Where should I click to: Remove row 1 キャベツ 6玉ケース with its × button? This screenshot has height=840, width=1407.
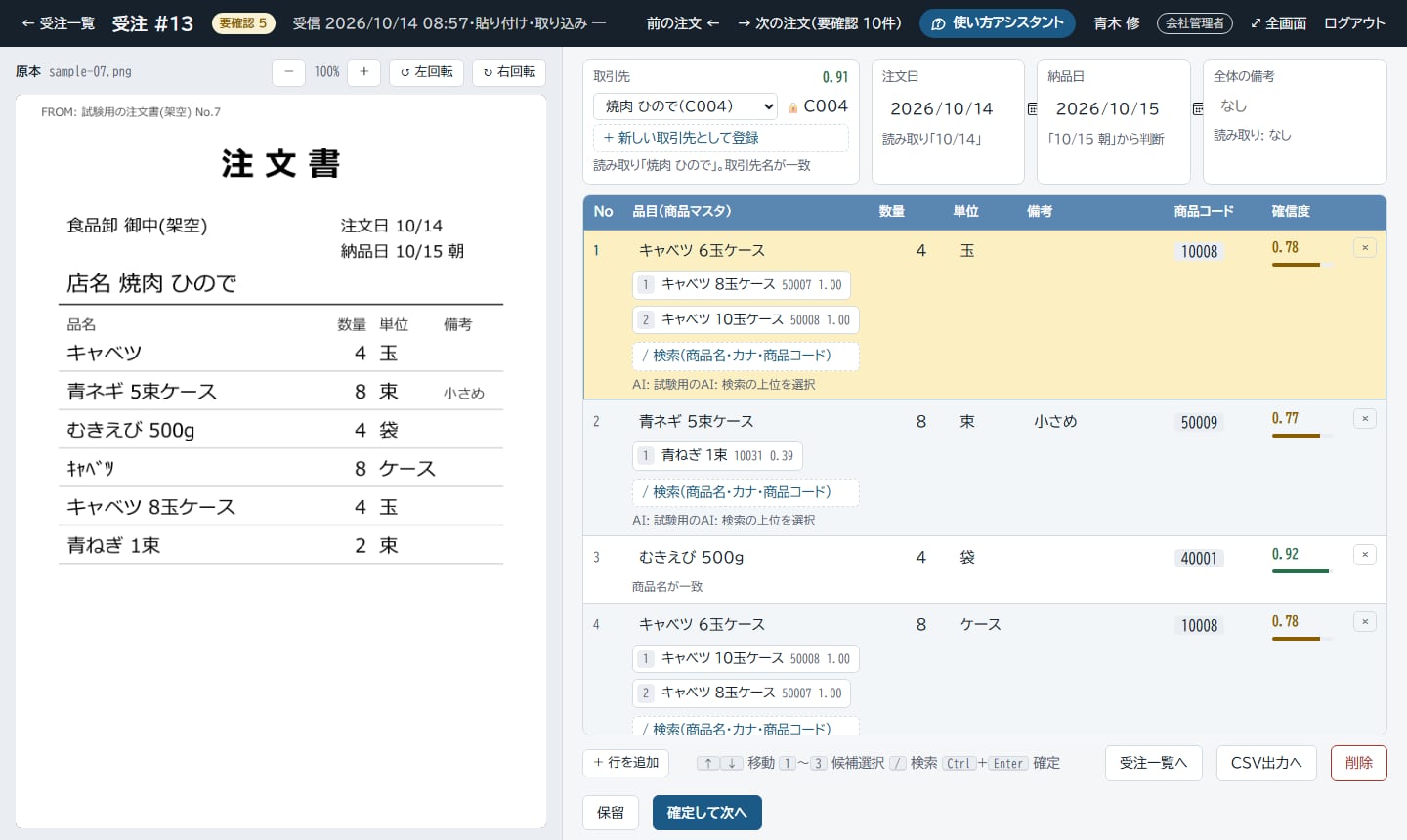(x=1365, y=248)
